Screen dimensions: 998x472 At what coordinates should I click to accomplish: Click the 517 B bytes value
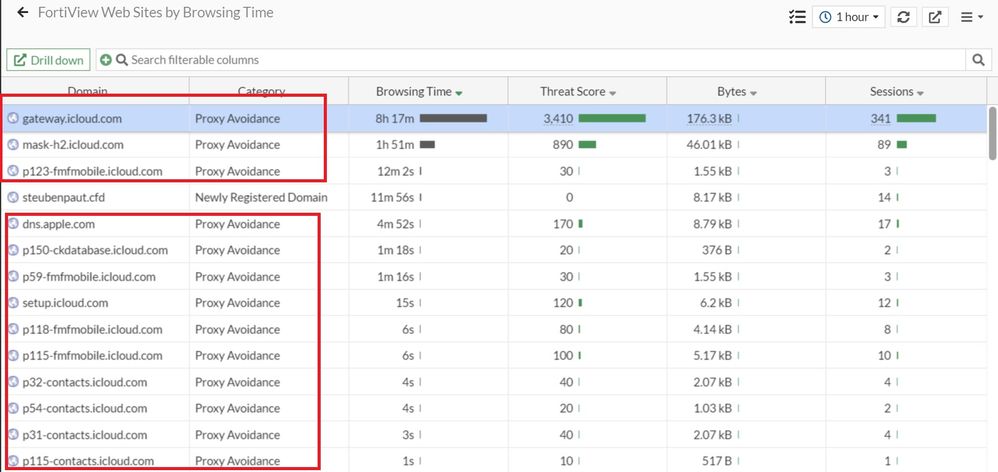(717, 461)
